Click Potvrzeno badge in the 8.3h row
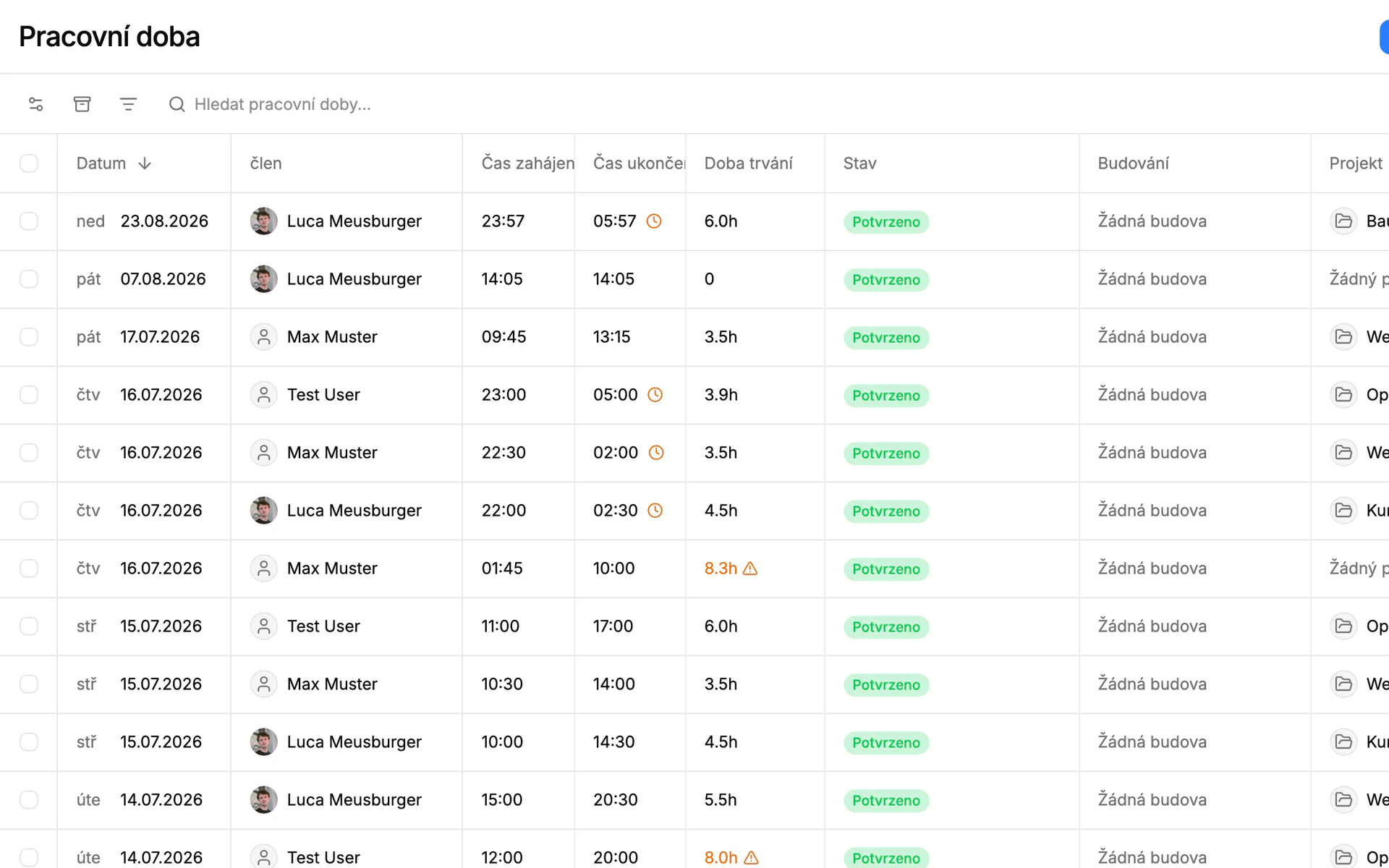Screen dimensions: 1389x868 [886, 569]
